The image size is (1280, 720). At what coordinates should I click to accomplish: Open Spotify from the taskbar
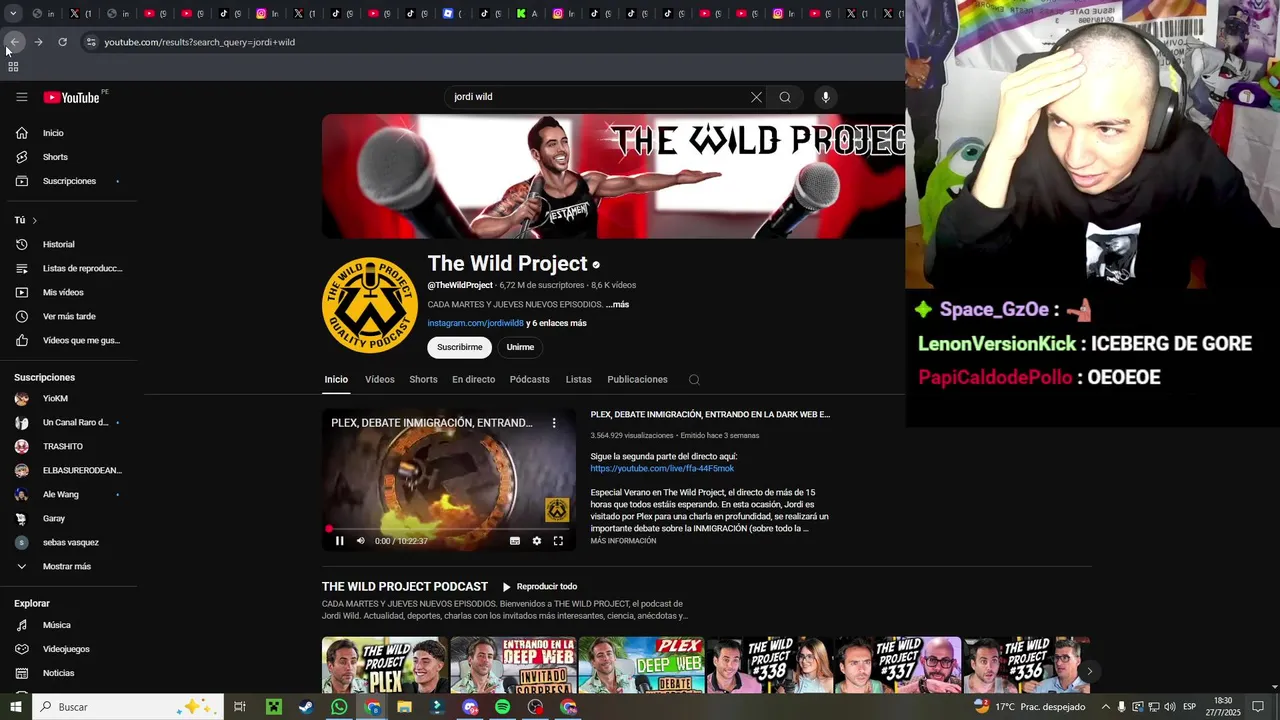[x=502, y=707]
